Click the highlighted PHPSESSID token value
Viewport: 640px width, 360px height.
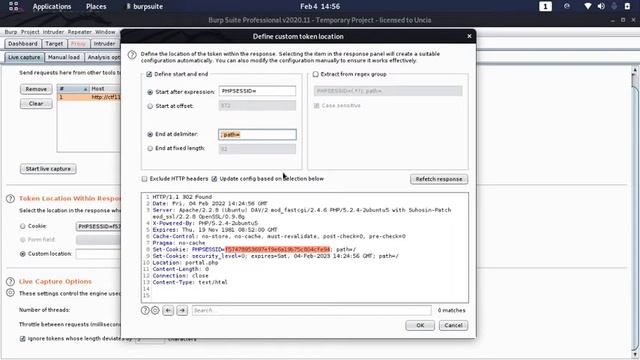277,249
